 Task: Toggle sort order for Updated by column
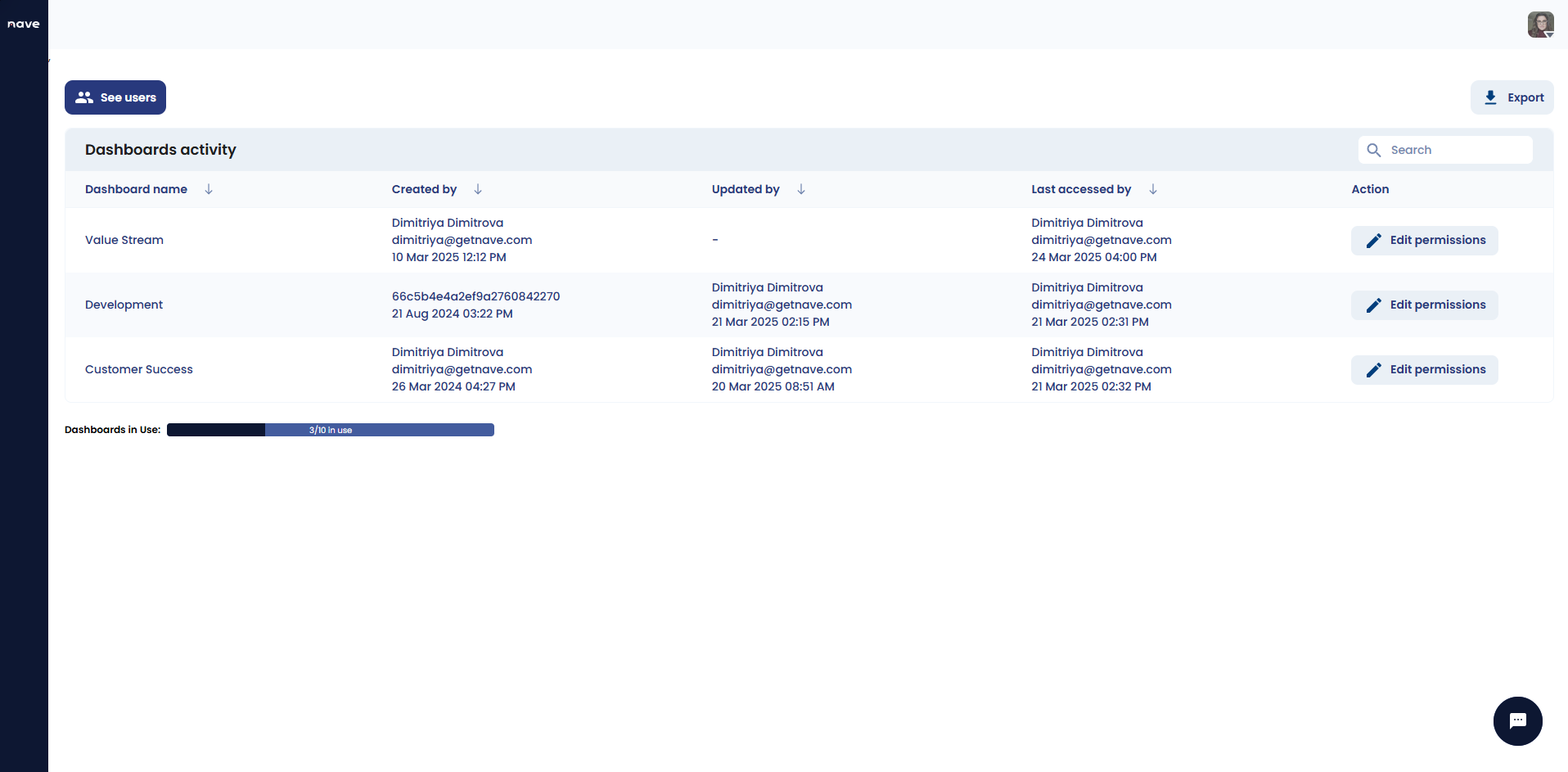coord(800,189)
